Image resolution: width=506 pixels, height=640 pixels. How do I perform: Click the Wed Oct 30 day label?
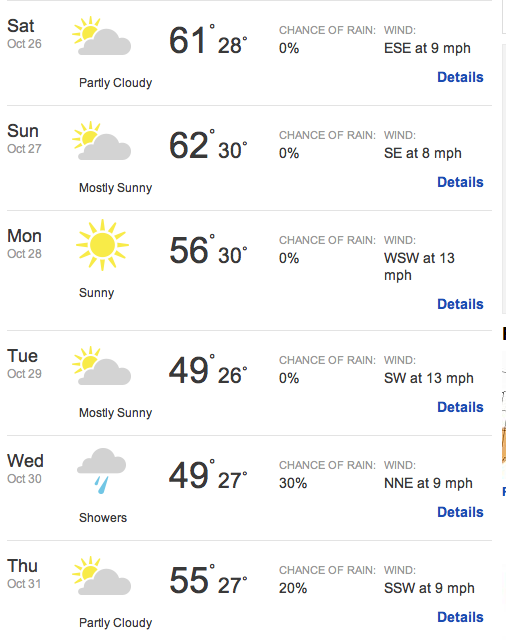(25, 469)
